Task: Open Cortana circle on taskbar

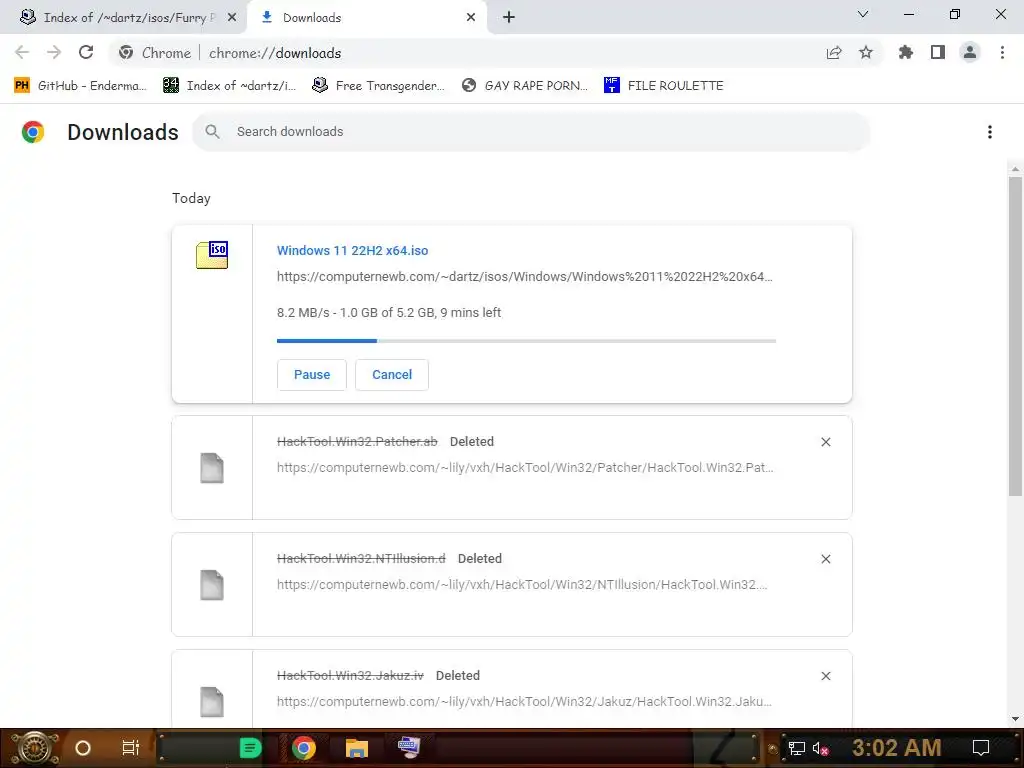Action: pos(83,748)
